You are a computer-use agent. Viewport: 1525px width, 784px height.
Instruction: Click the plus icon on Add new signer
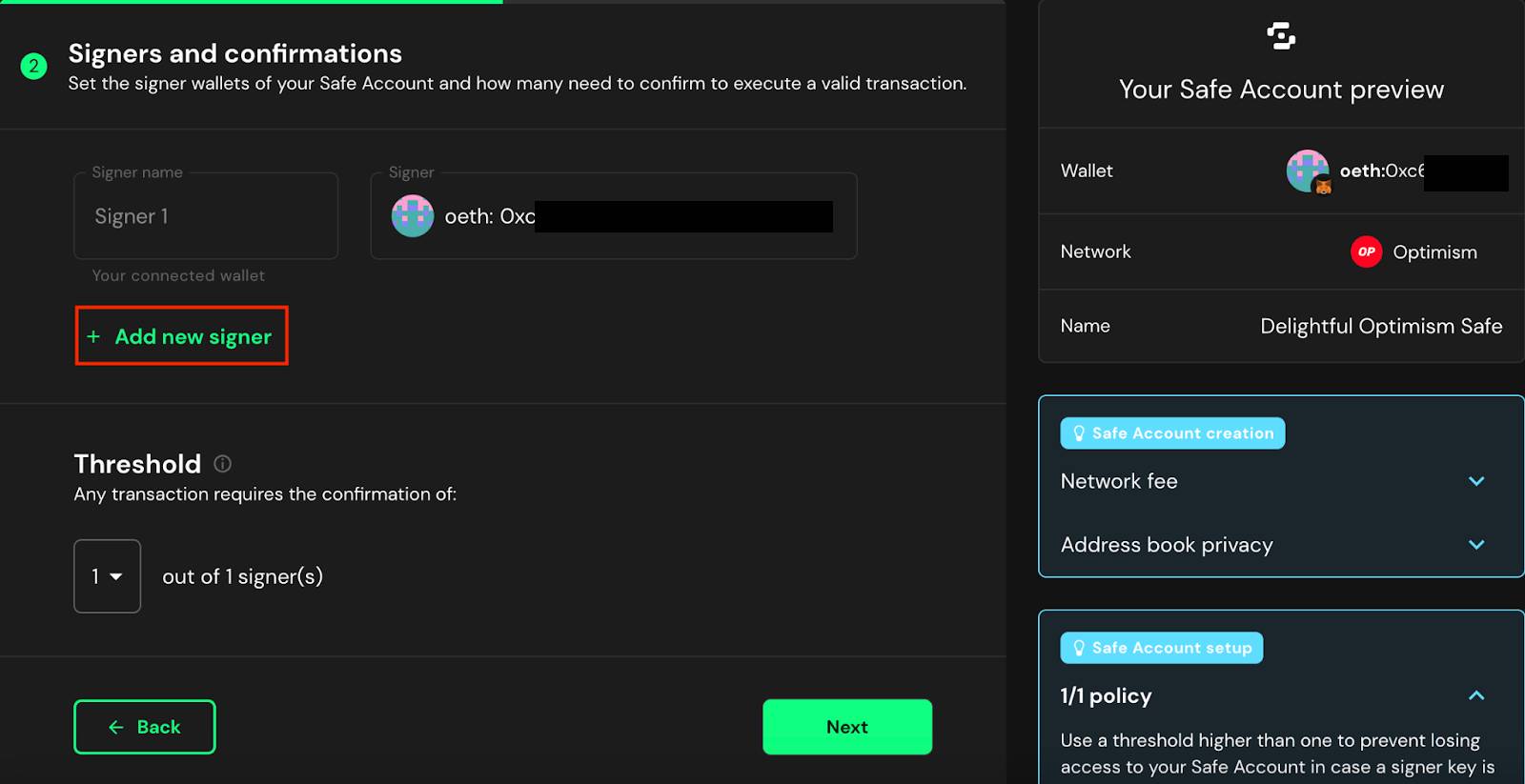[93, 336]
